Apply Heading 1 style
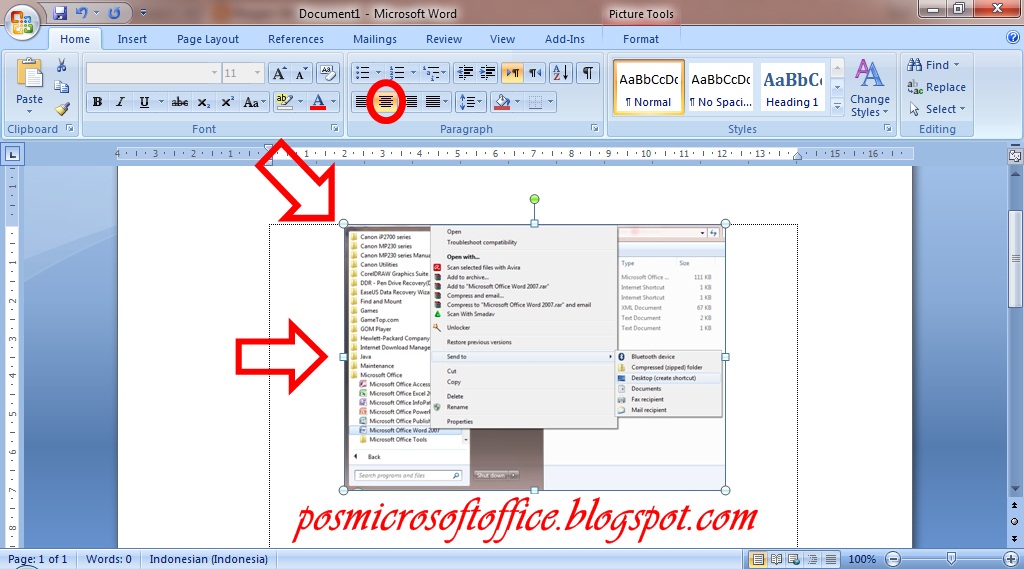Image resolution: width=1024 pixels, height=569 pixels. click(792, 88)
